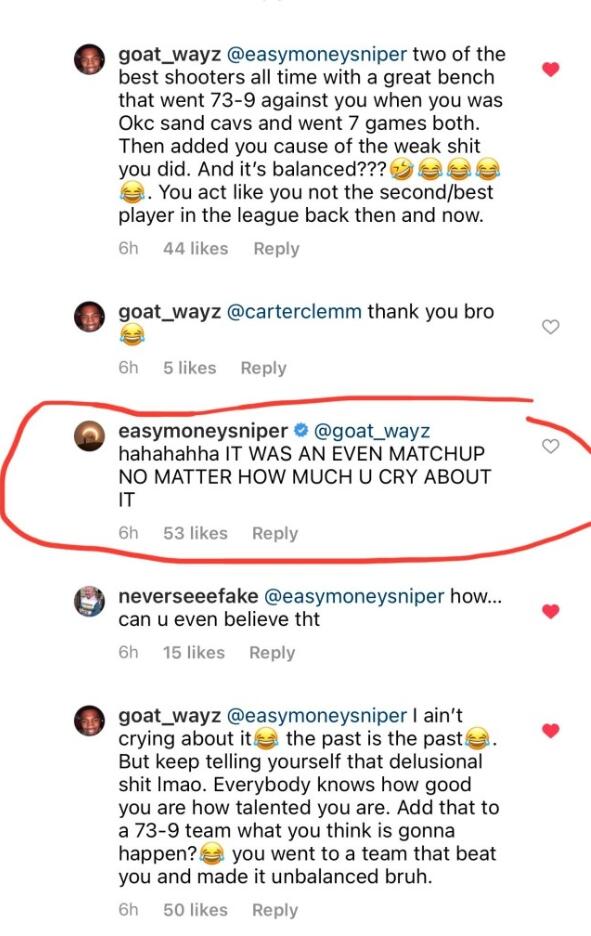Reply to easymoneysniper's 53 likes comment
The image size is (591, 936).
[275, 533]
